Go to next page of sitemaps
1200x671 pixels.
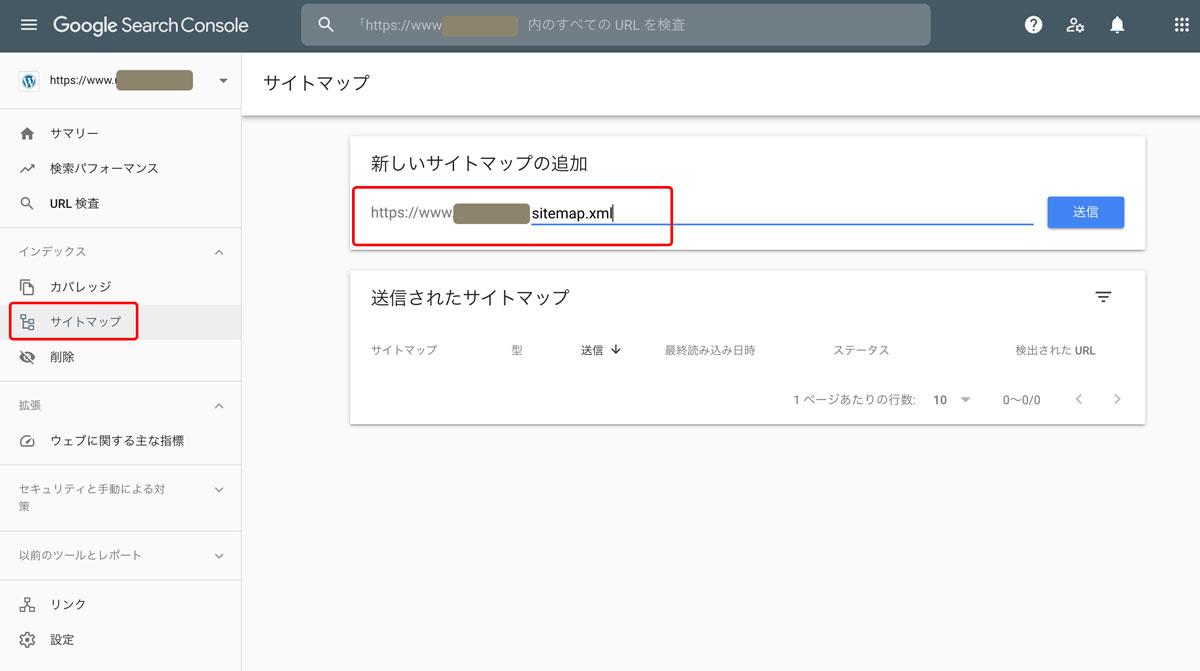coord(1117,400)
